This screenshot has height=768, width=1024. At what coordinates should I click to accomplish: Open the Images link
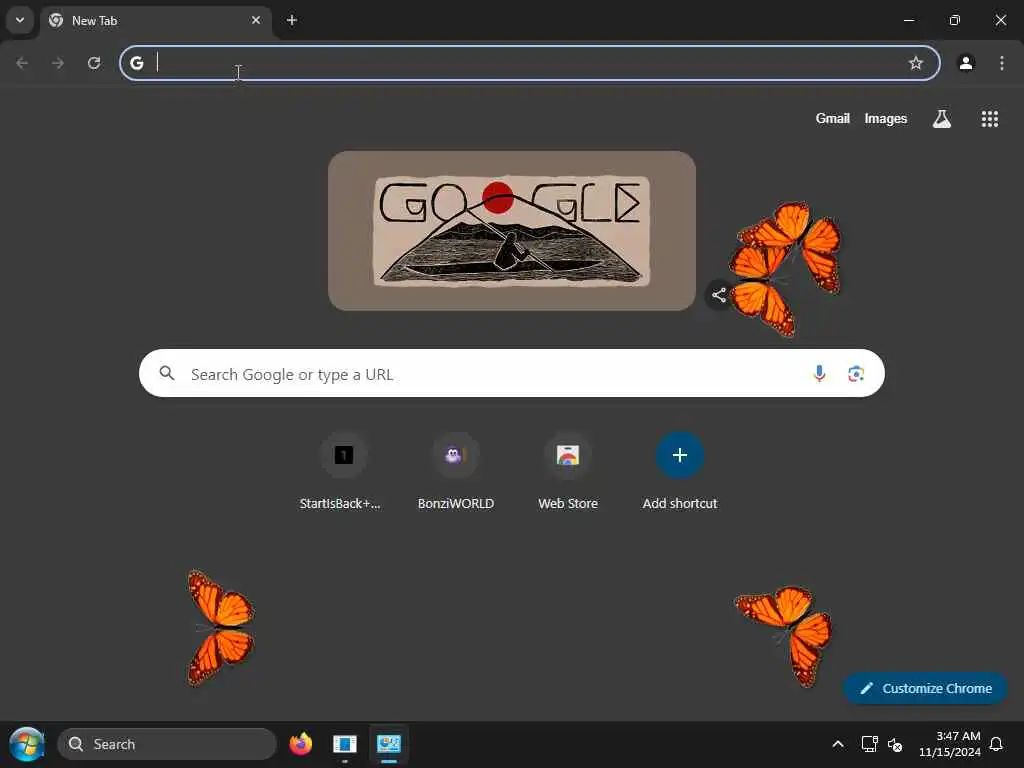pos(886,118)
